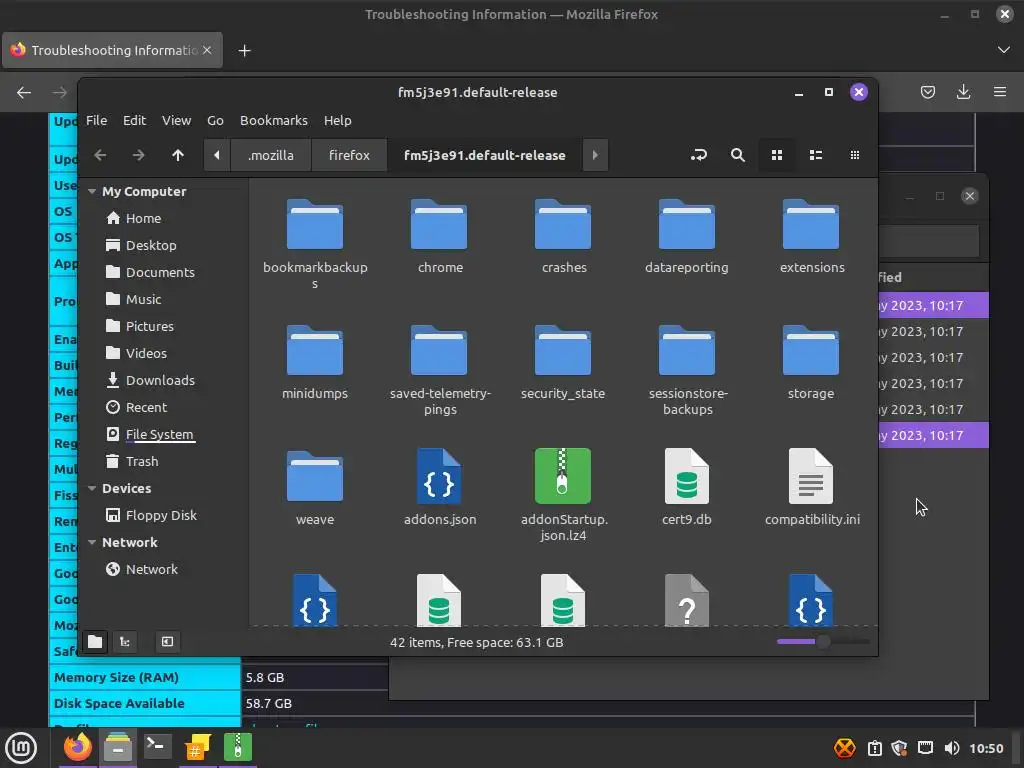1024x768 pixels.
Task: Open Home in the sidebar
Action: point(133,219)
